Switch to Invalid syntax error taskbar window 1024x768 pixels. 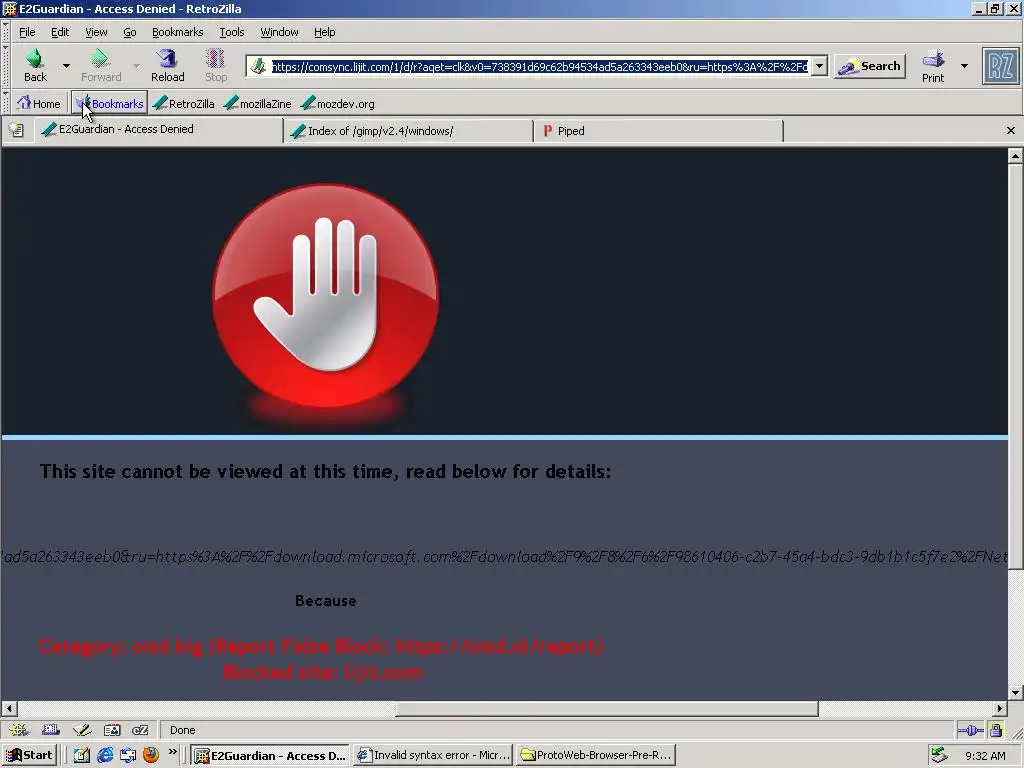433,756
